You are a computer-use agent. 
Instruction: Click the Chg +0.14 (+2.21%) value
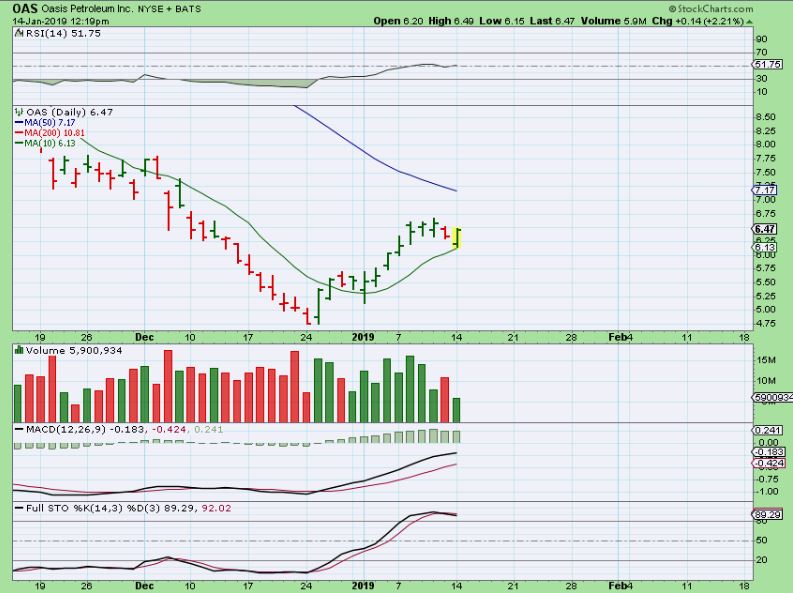point(697,21)
